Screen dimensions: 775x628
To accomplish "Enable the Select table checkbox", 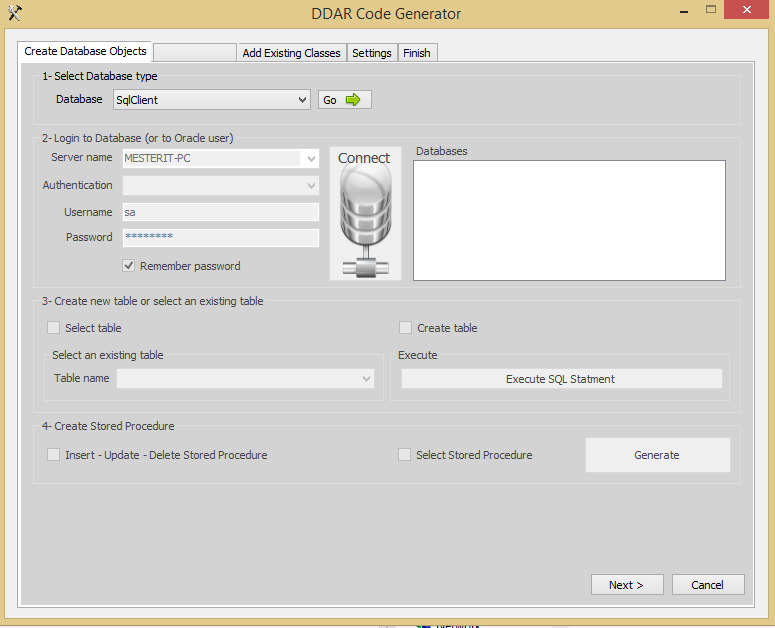I will point(54,328).
